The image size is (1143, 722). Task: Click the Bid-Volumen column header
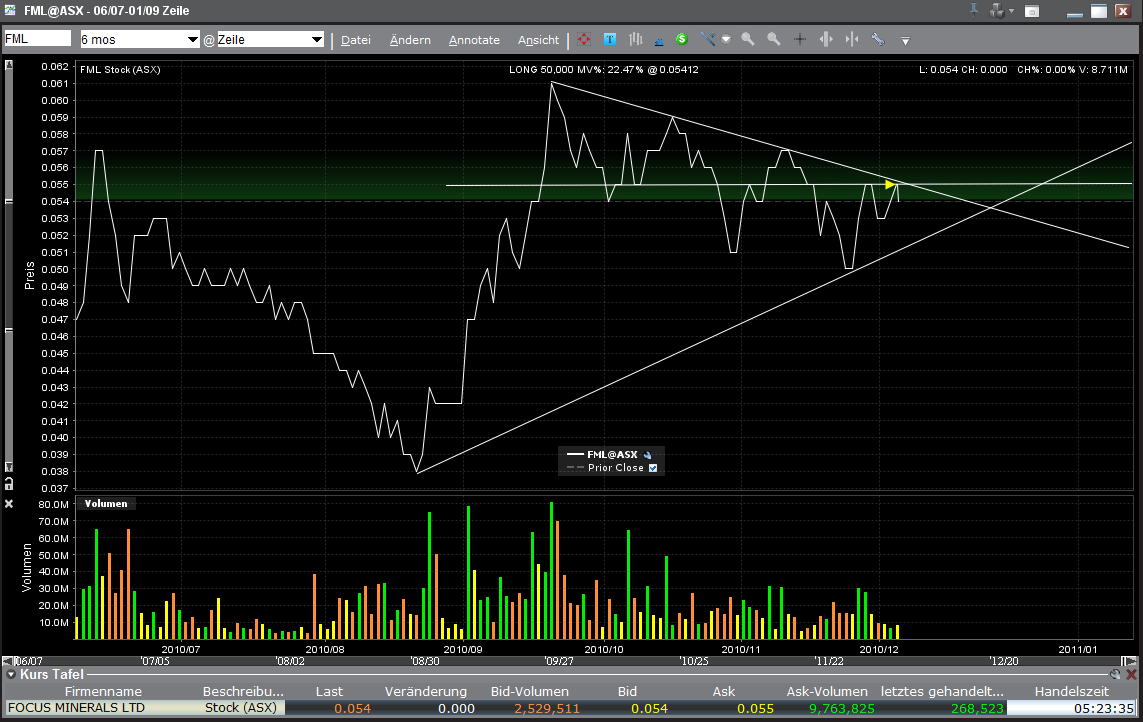530,691
